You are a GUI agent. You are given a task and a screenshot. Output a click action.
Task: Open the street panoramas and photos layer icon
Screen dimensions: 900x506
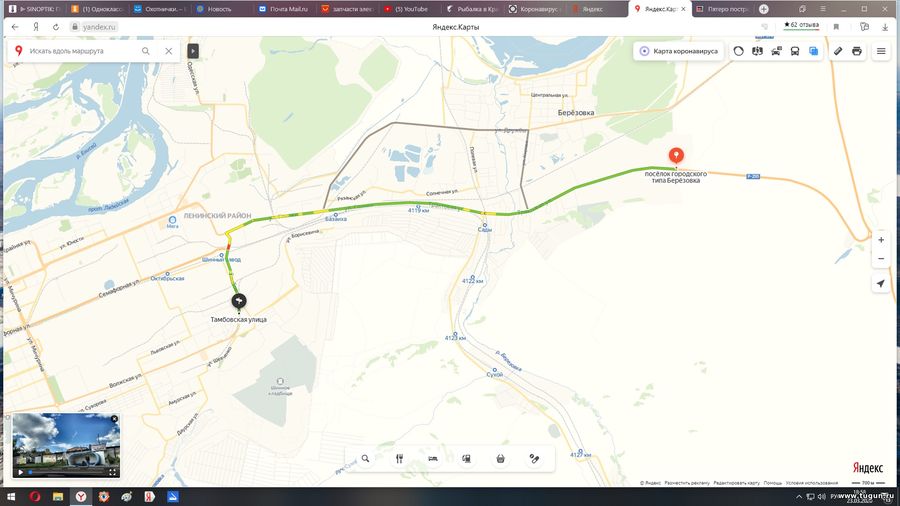(757, 51)
